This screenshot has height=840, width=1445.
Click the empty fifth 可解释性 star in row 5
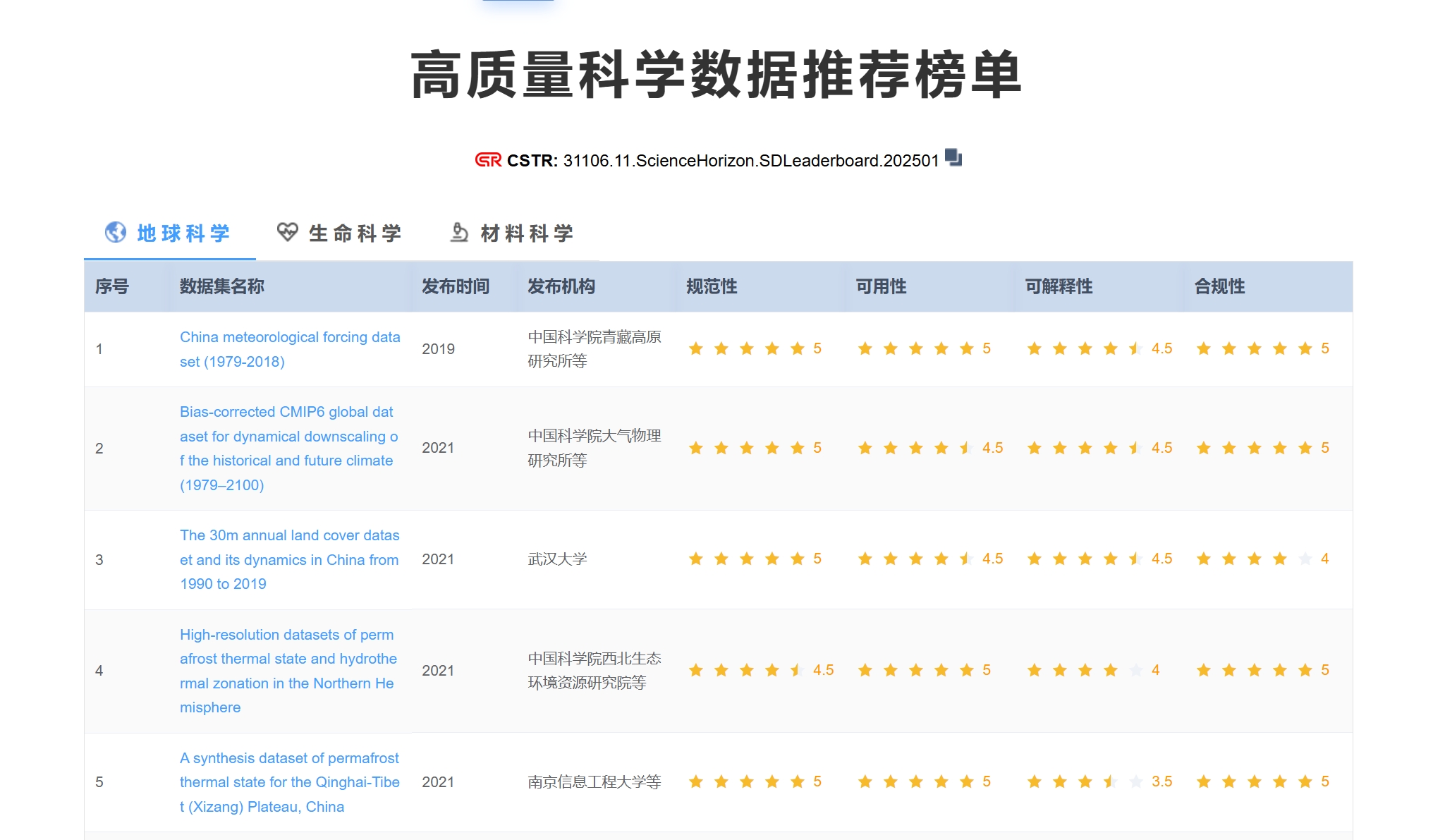point(1135,781)
